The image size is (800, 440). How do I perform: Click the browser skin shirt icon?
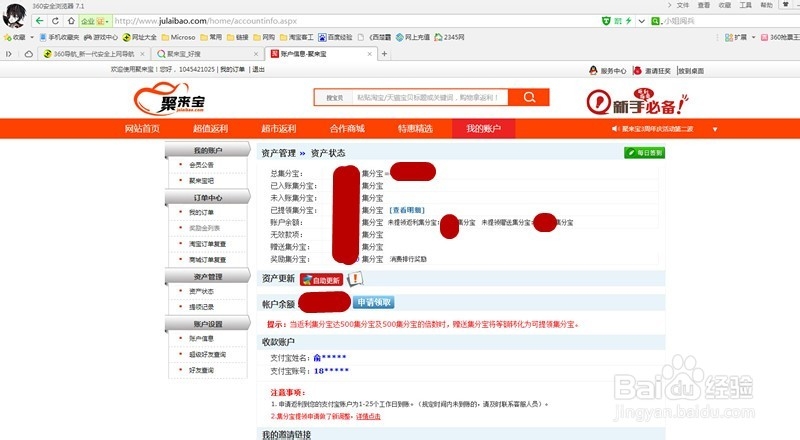pos(786,5)
